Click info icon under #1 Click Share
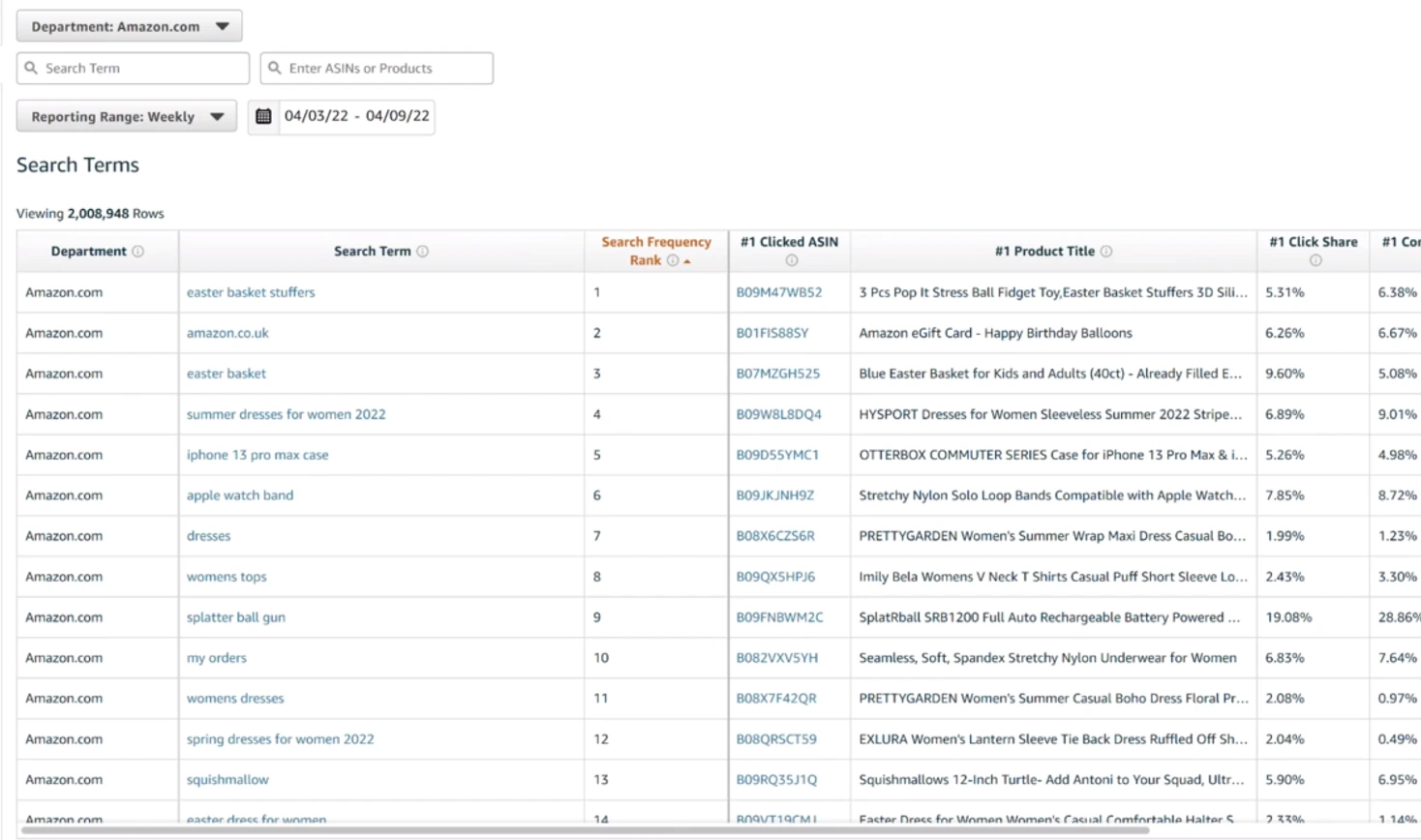This screenshot has width=1421, height=840. coord(1315,260)
